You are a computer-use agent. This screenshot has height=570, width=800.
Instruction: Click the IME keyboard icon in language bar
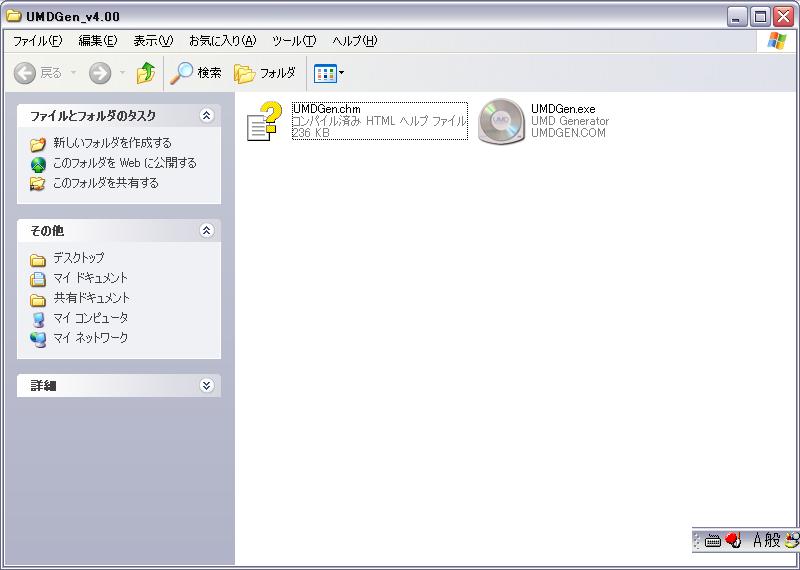[712, 541]
